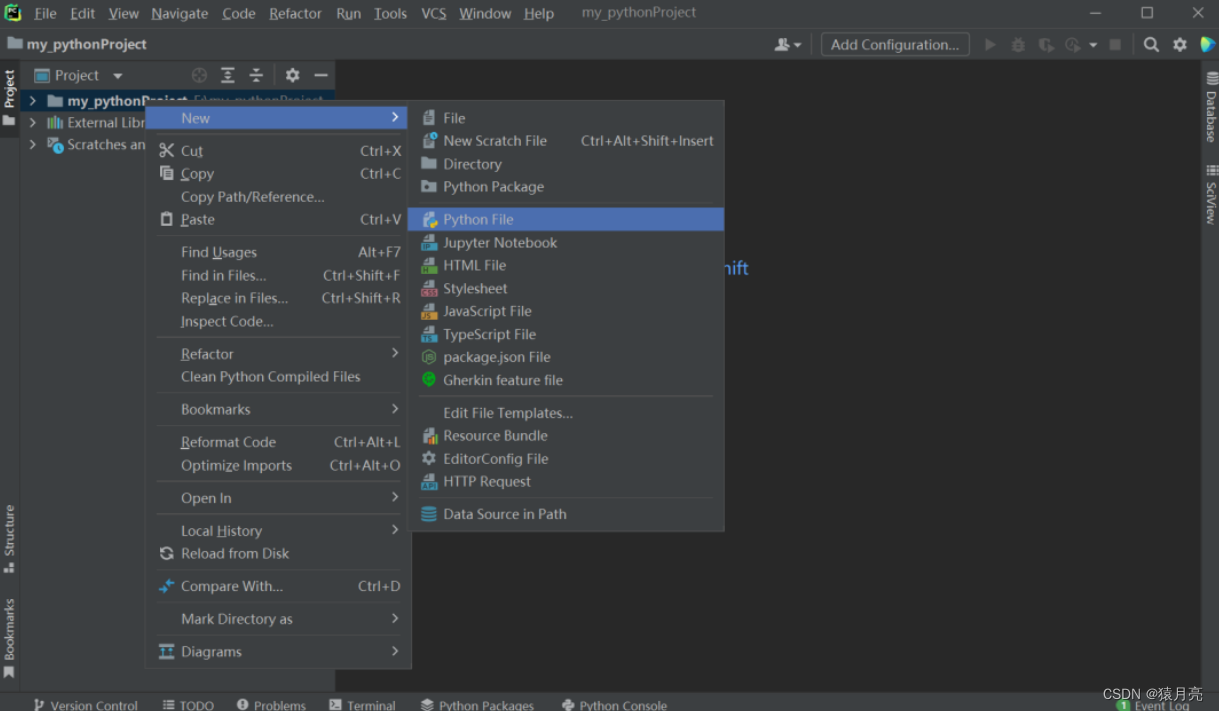Create a new HTML File
This screenshot has width=1219, height=711.
[x=565, y=265]
